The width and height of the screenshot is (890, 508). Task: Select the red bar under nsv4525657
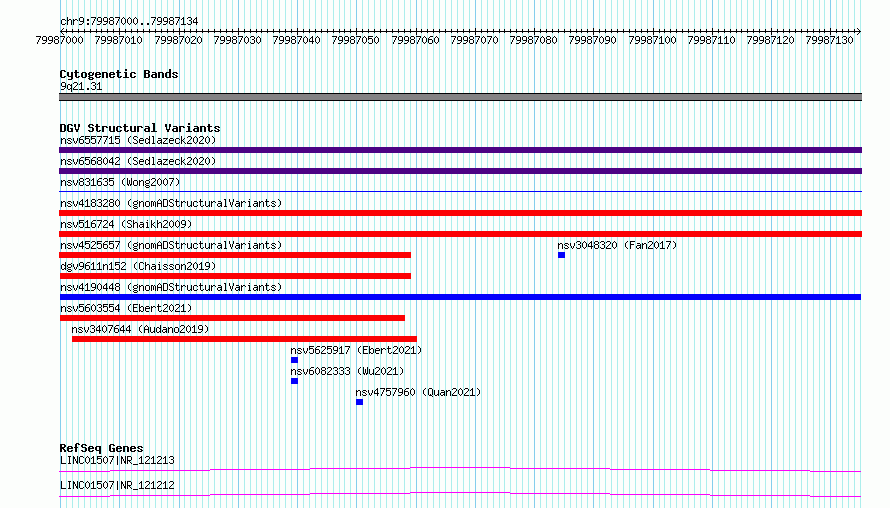pos(235,255)
